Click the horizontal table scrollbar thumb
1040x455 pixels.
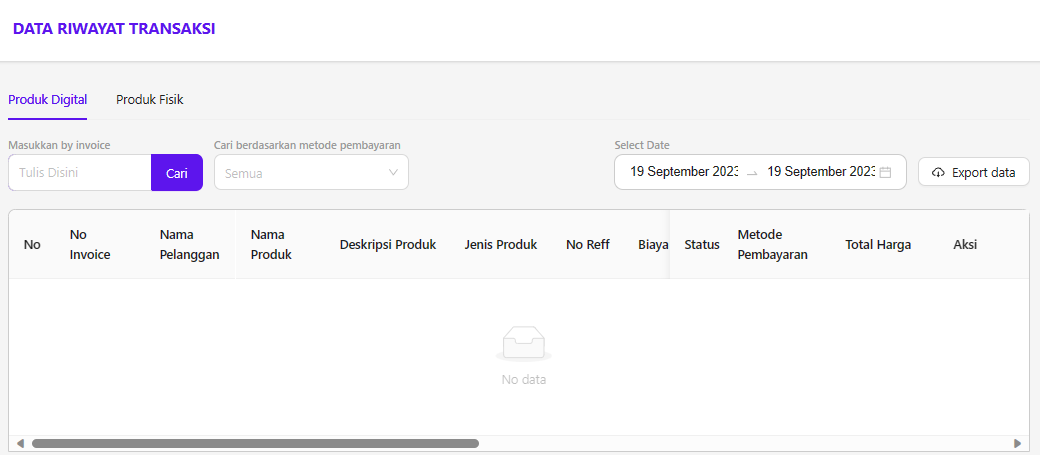pos(255,443)
